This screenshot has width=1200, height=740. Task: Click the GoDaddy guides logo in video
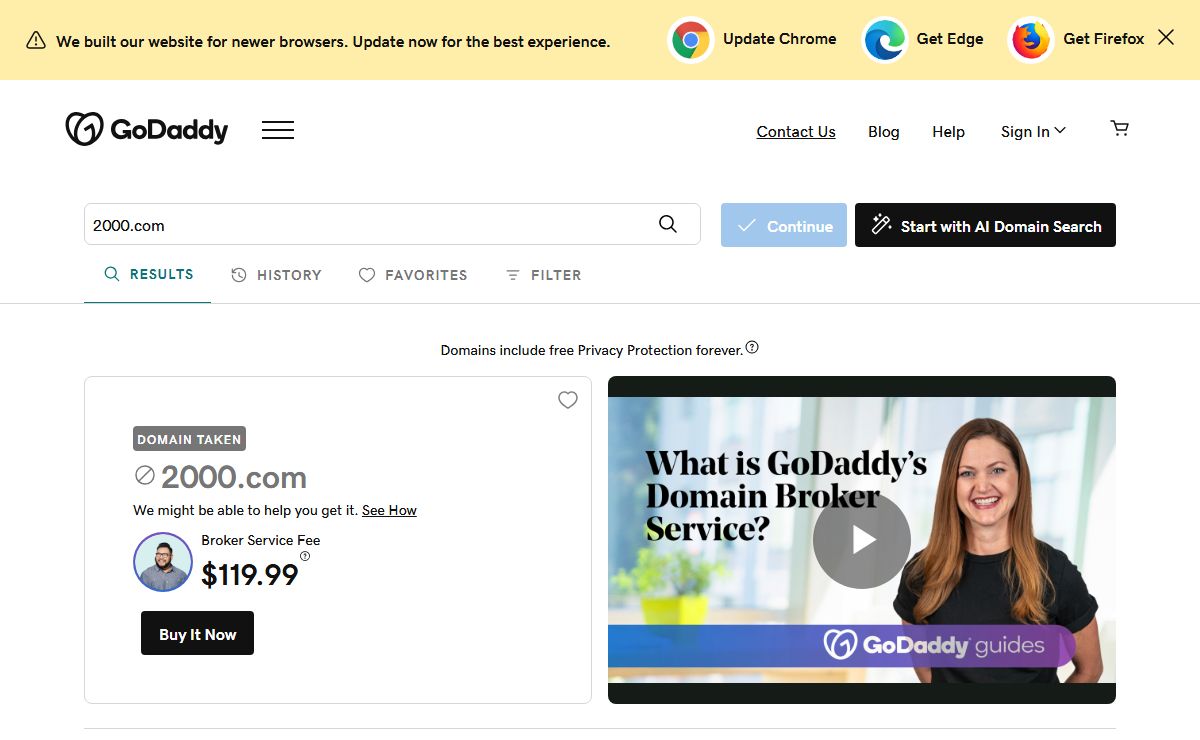coord(934,644)
